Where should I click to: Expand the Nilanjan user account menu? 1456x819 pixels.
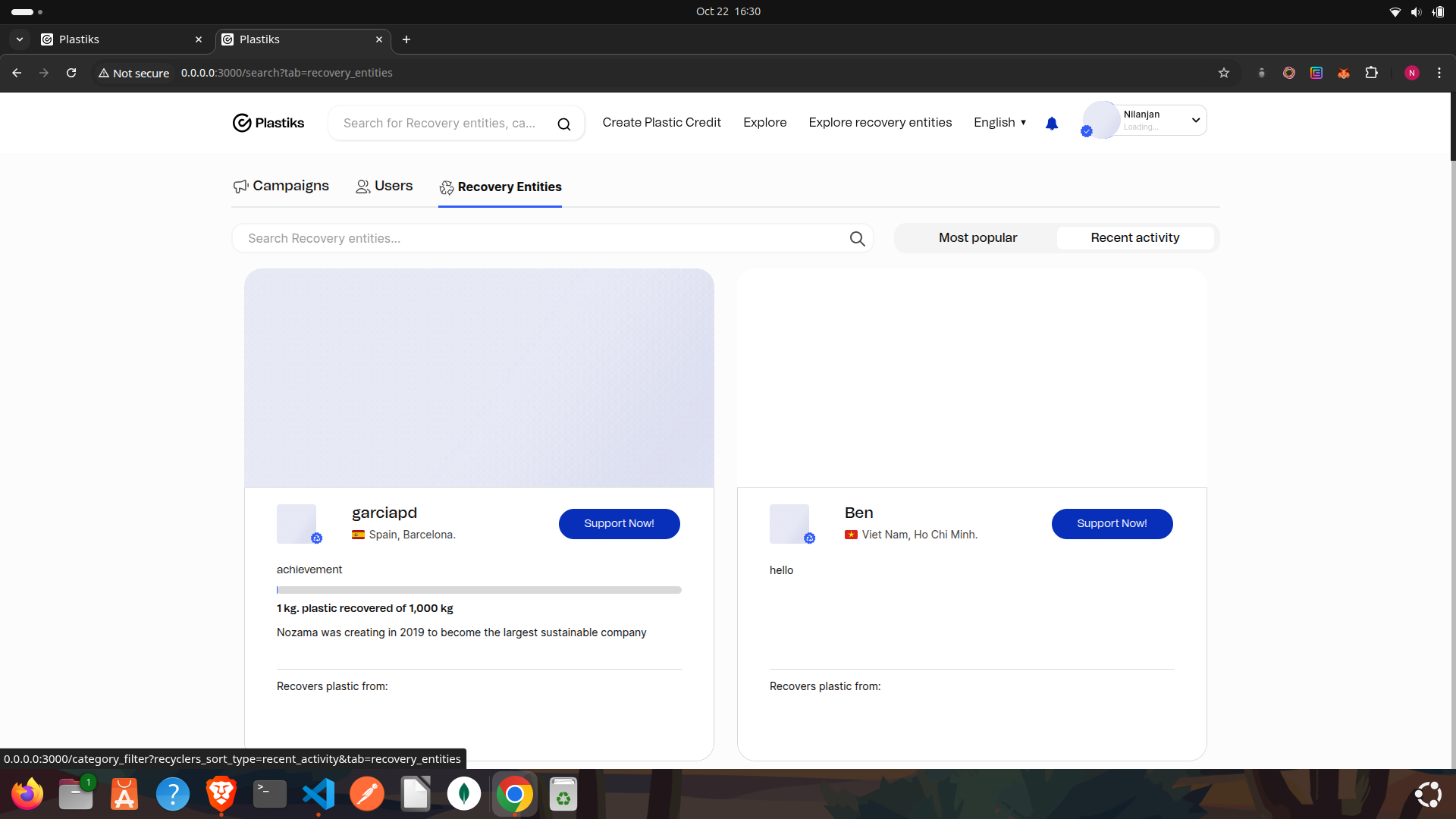click(1195, 121)
